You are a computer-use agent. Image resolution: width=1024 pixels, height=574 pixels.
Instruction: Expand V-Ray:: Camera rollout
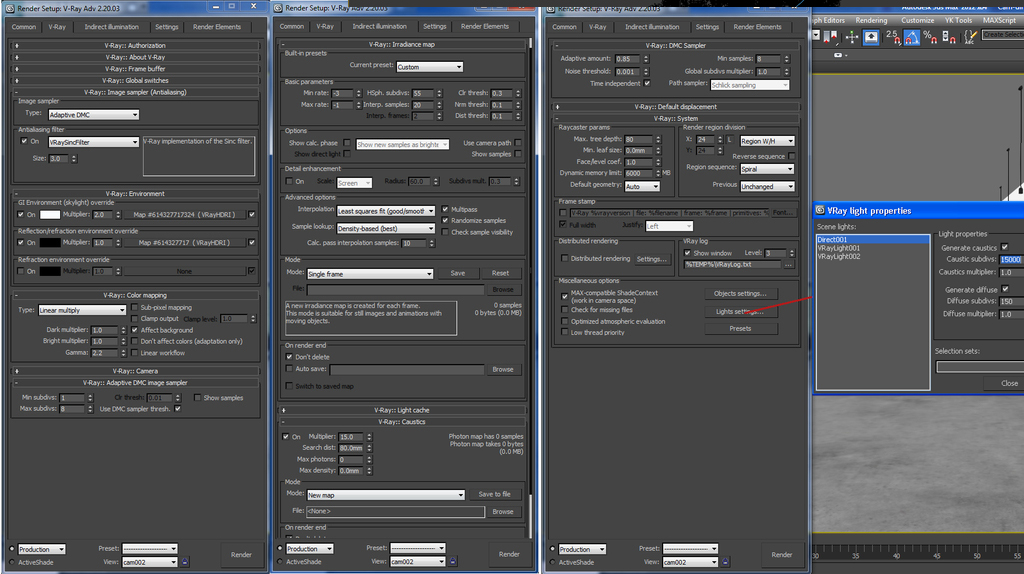(136, 371)
